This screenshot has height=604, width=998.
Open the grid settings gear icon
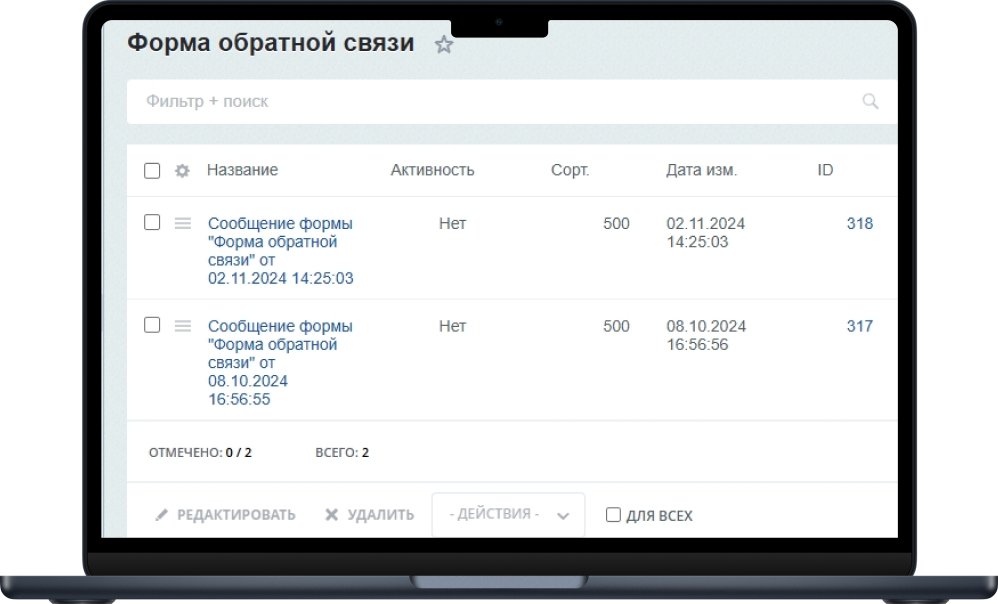coord(181,171)
